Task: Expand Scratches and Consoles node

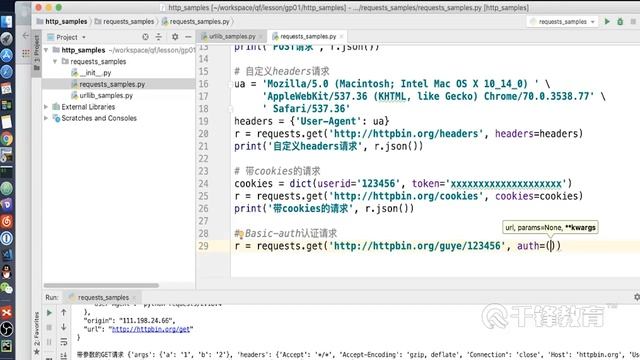Action: point(46,118)
